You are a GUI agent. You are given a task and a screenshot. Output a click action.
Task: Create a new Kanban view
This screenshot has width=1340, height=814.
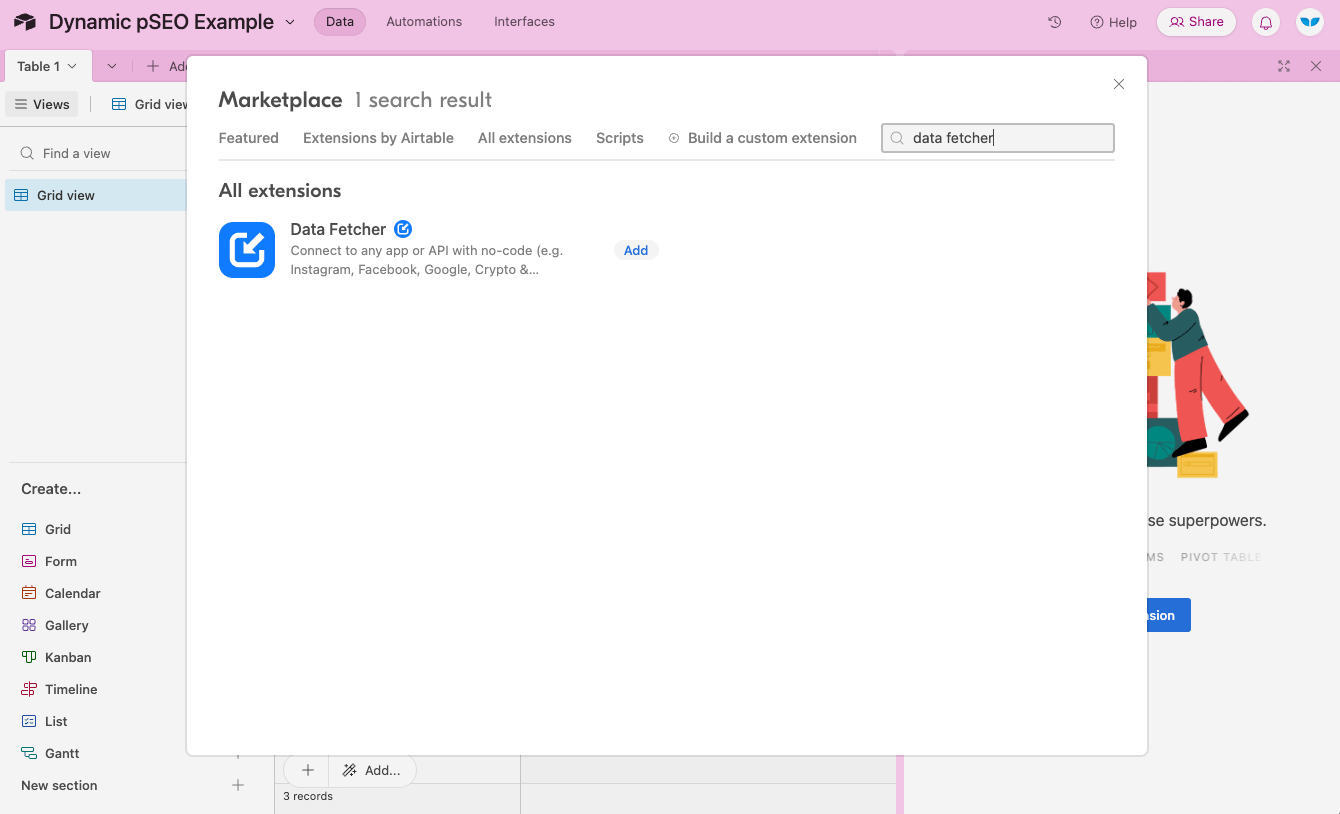pos(68,657)
